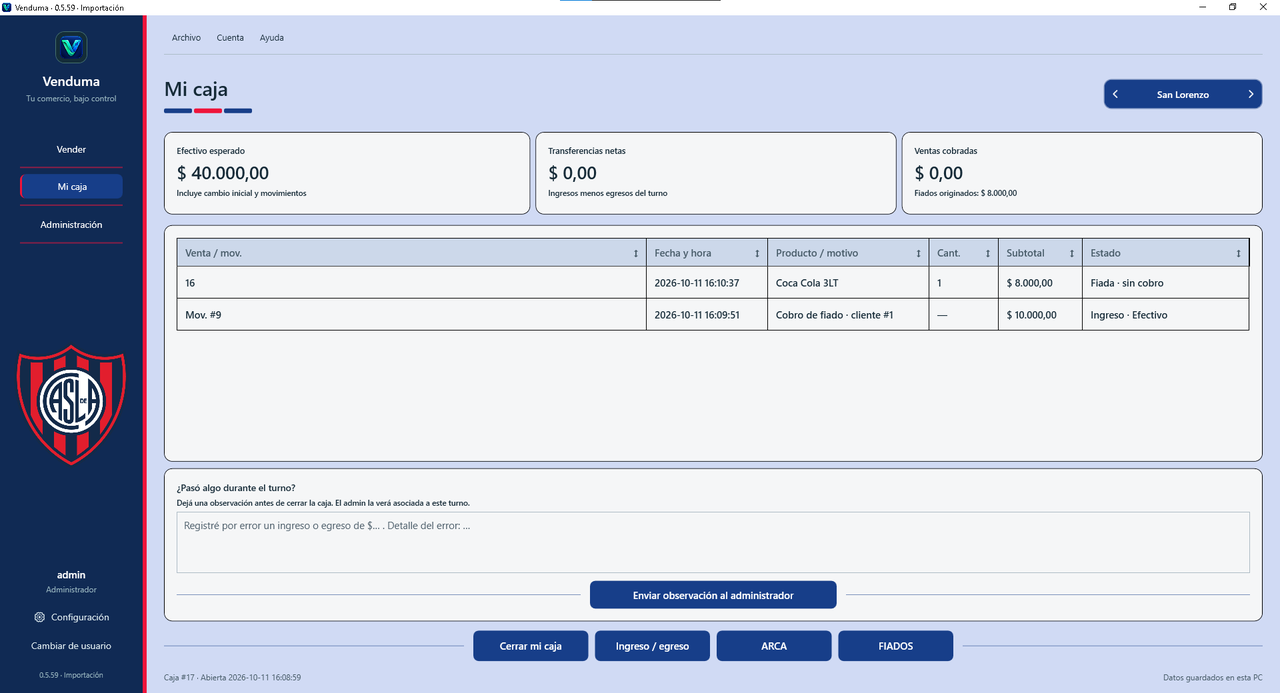This screenshot has width=1280, height=693.
Task: Click the gear icon beside Configuración
Action: pos(39,617)
